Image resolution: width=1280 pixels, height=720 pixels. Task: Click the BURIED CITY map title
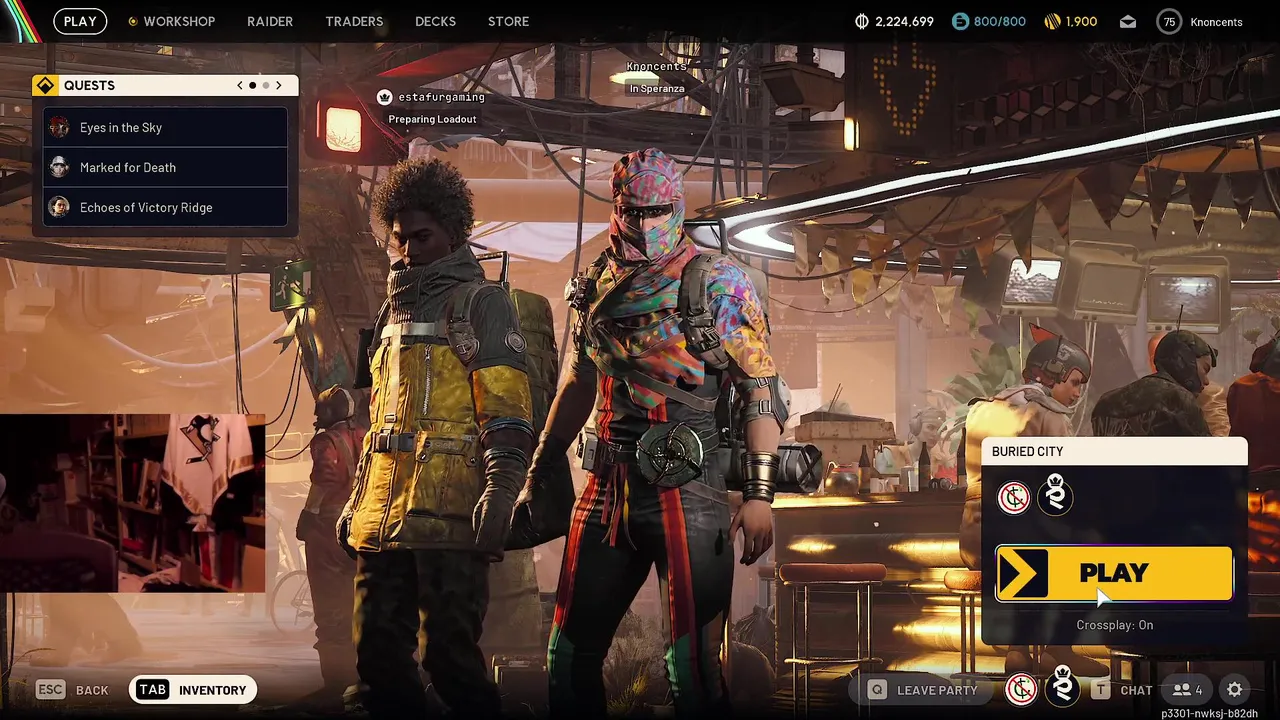coord(1027,451)
